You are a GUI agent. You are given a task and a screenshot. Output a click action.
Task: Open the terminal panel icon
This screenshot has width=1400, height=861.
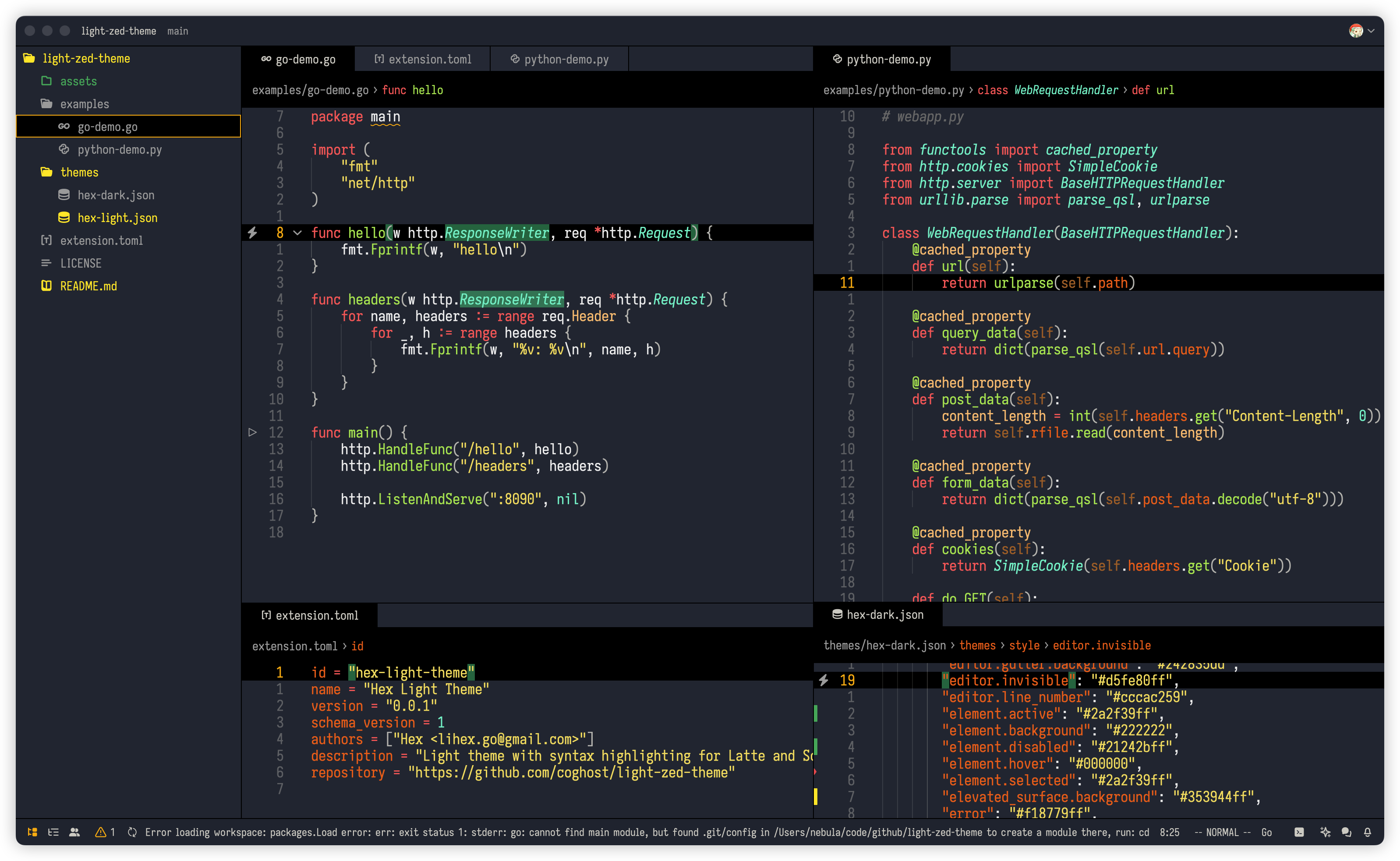1299,832
